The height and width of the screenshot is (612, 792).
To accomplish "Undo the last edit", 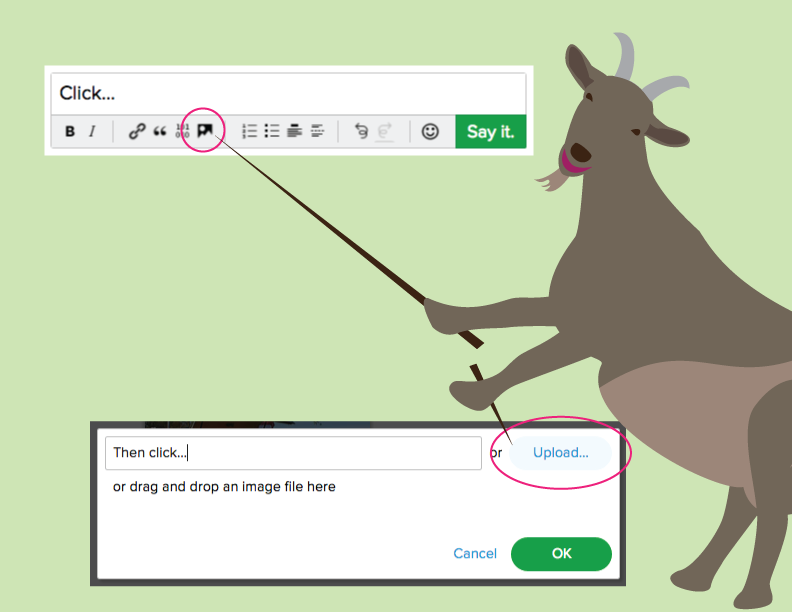I will 362,131.
